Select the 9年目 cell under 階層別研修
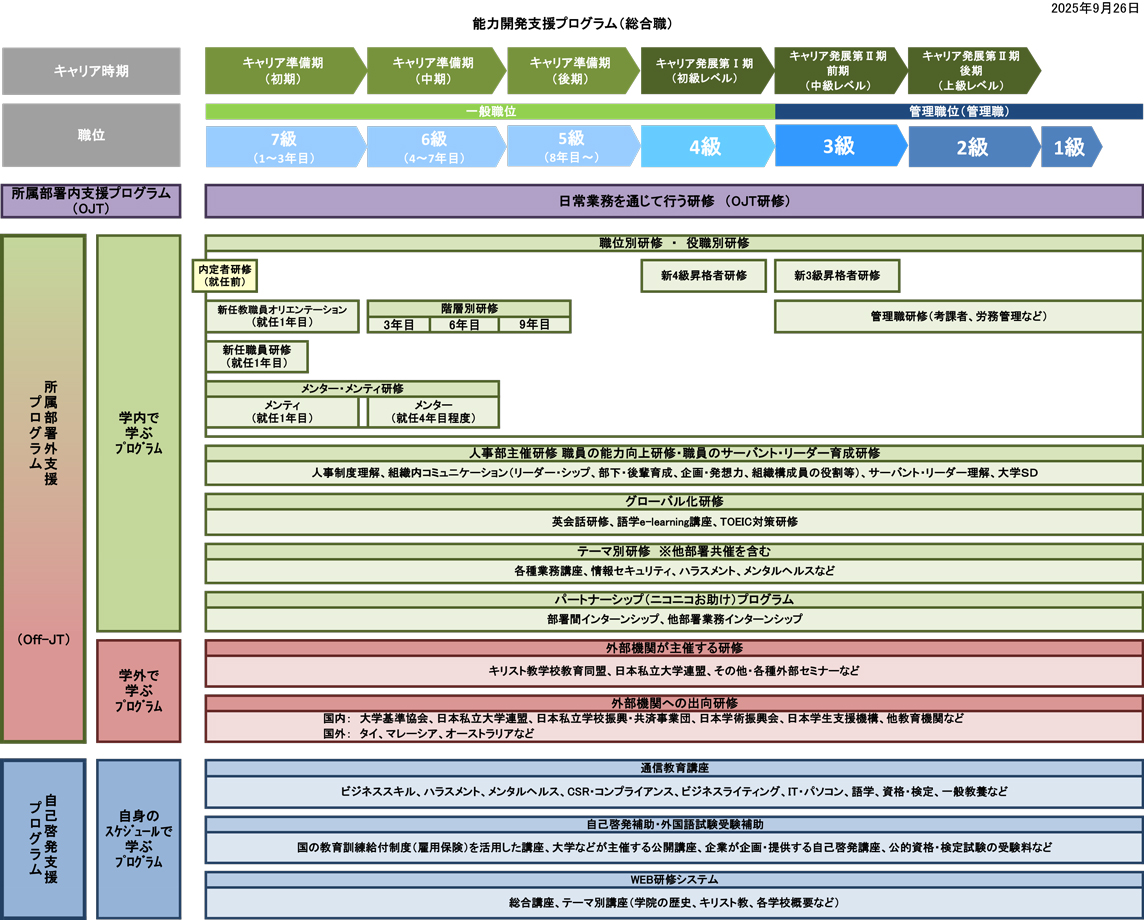This screenshot has height=920, width=1144. (x=535, y=325)
